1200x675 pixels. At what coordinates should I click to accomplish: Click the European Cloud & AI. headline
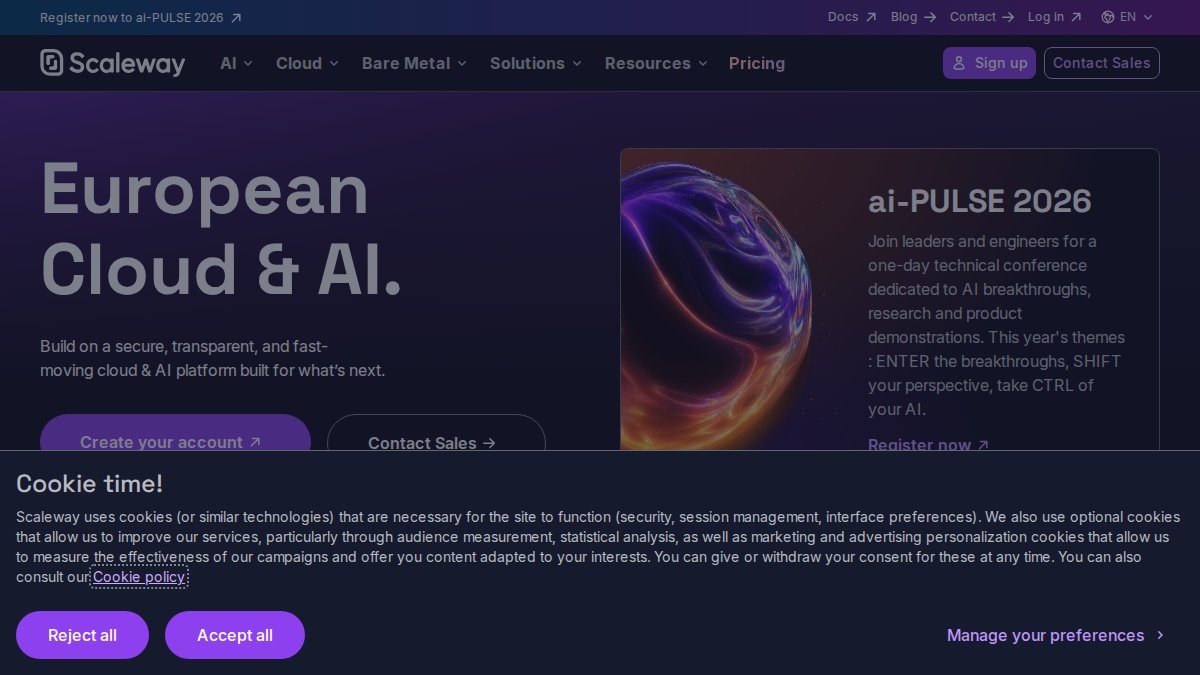[221, 229]
